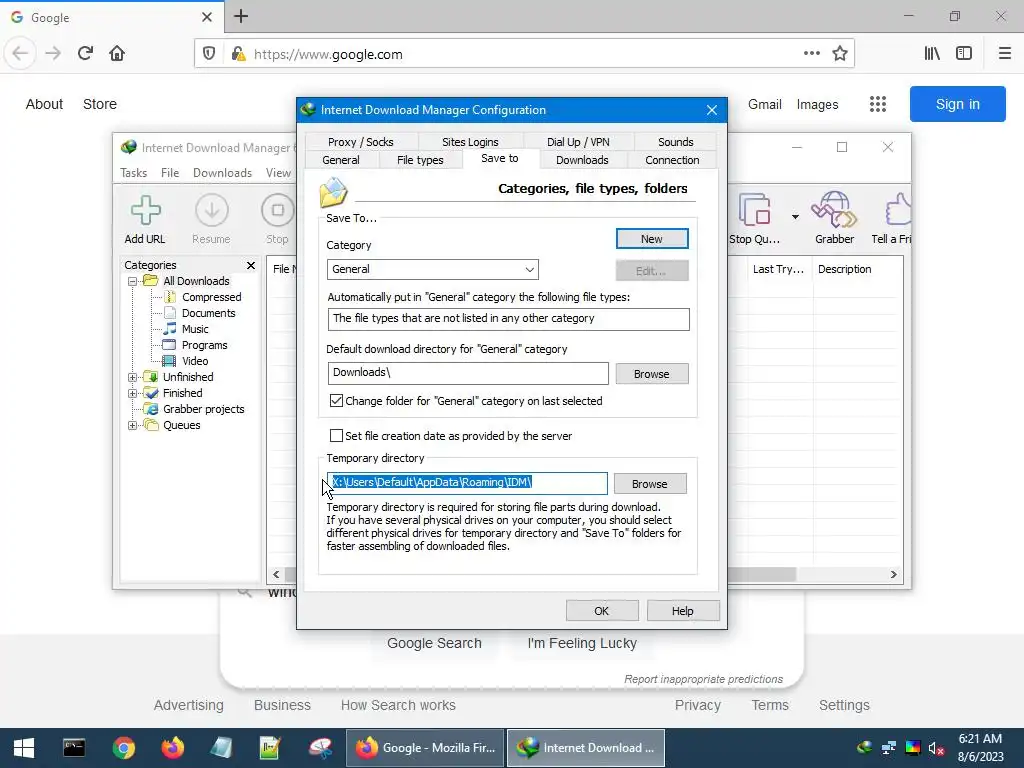Open the Category combo box showing General
This screenshot has height=768, width=1024.
click(432, 269)
